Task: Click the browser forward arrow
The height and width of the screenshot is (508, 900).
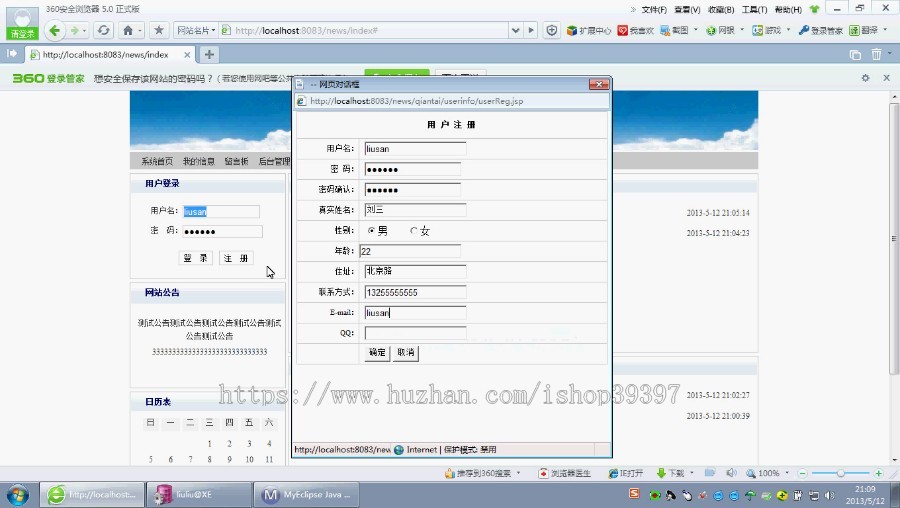Action: 74,30
